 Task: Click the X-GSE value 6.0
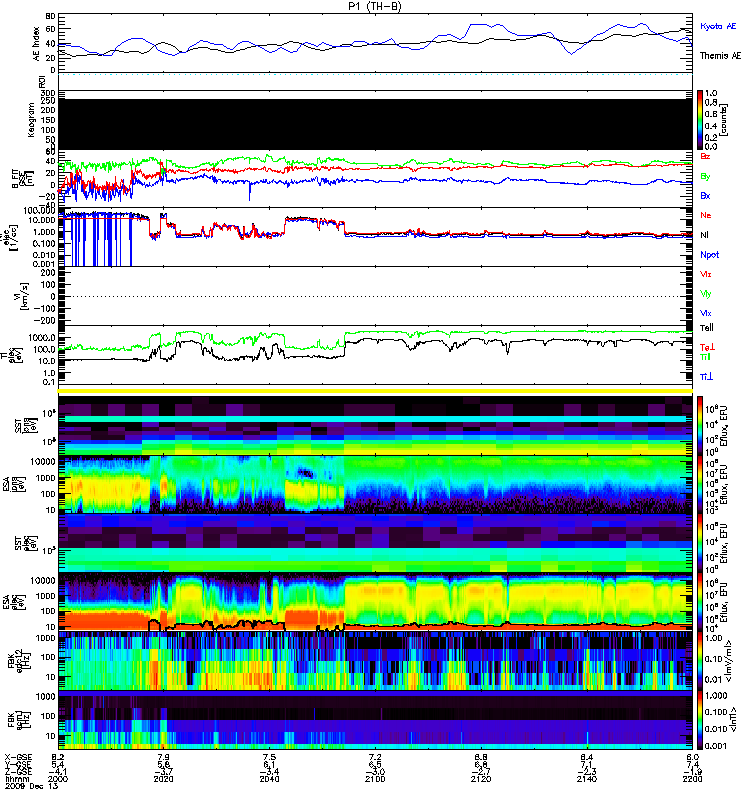692,758
